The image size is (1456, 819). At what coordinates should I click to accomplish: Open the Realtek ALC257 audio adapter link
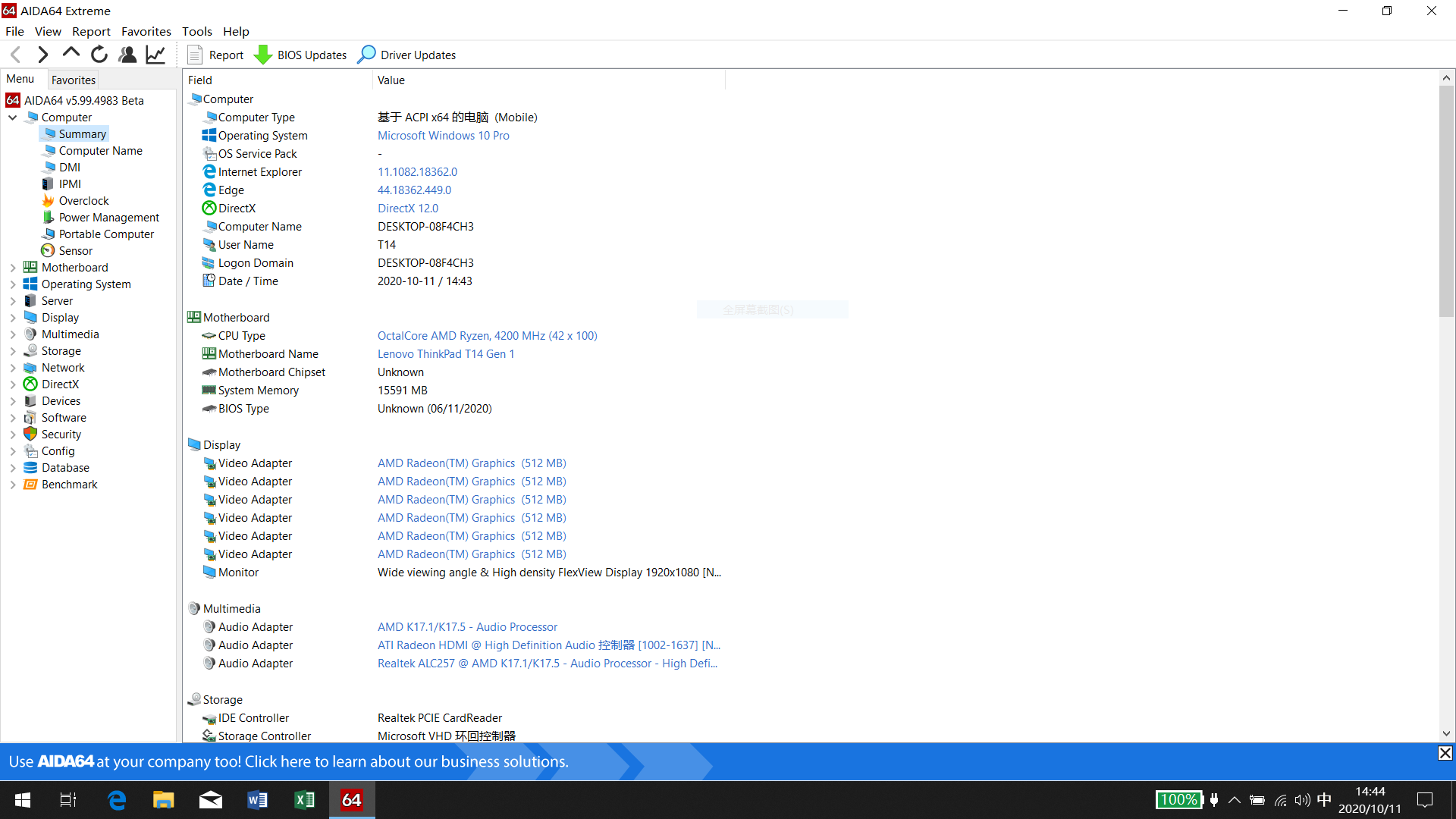tap(548, 664)
